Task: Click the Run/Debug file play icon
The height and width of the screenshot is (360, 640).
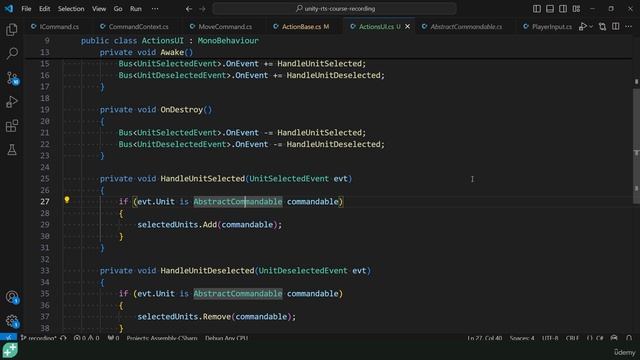Action: [x=582, y=27]
